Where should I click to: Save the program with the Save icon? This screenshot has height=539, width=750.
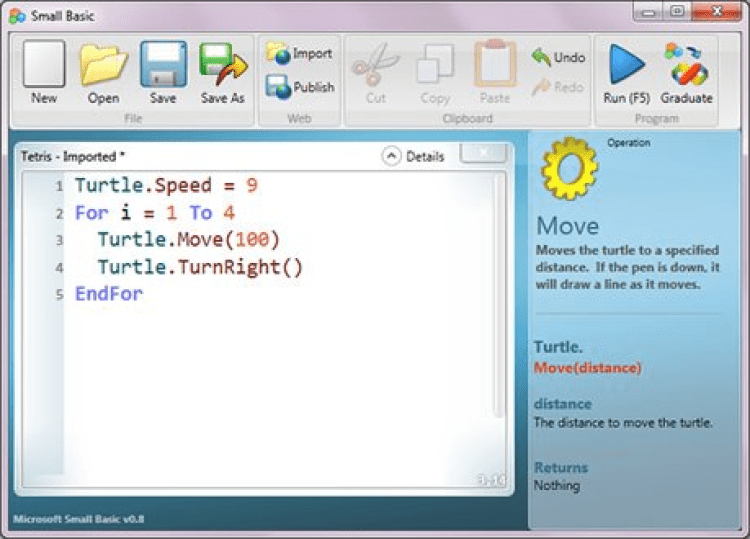(163, 73)
